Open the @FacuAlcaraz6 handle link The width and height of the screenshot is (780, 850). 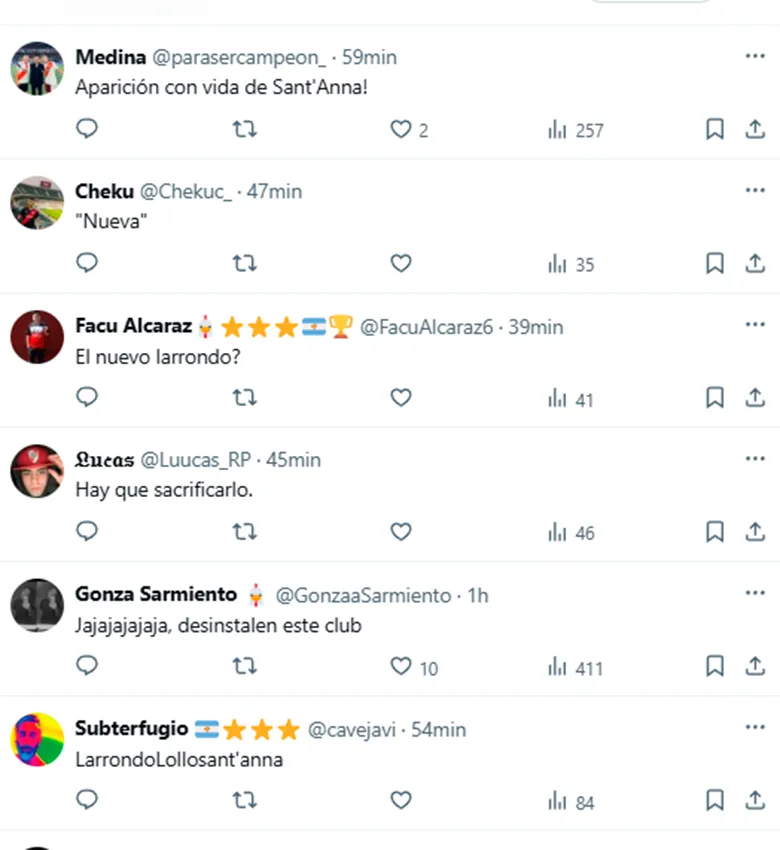point(426,327)
